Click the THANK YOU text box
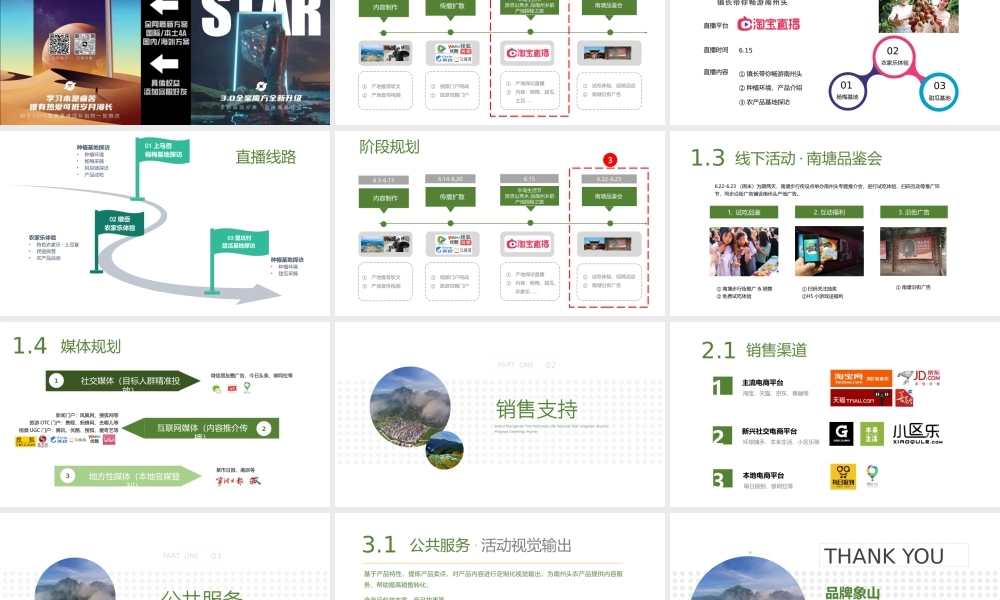 (x=894, y=556)
